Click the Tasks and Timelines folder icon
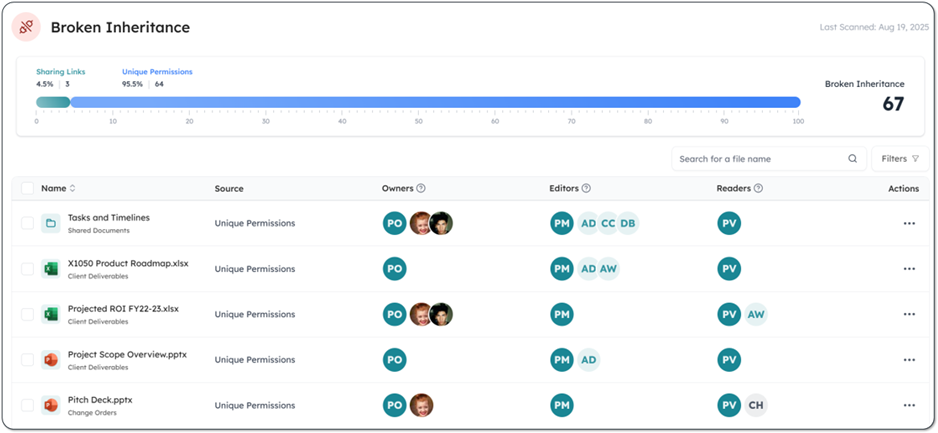This screenshot has width=938, height=433. (x=50, y=223)
